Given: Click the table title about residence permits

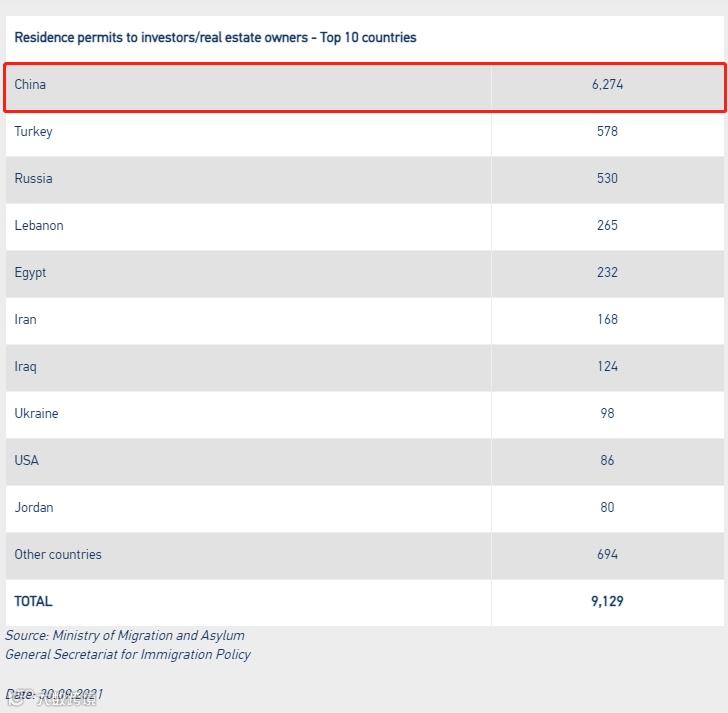Looking at the screenshot, I should [x=215, y=38].
